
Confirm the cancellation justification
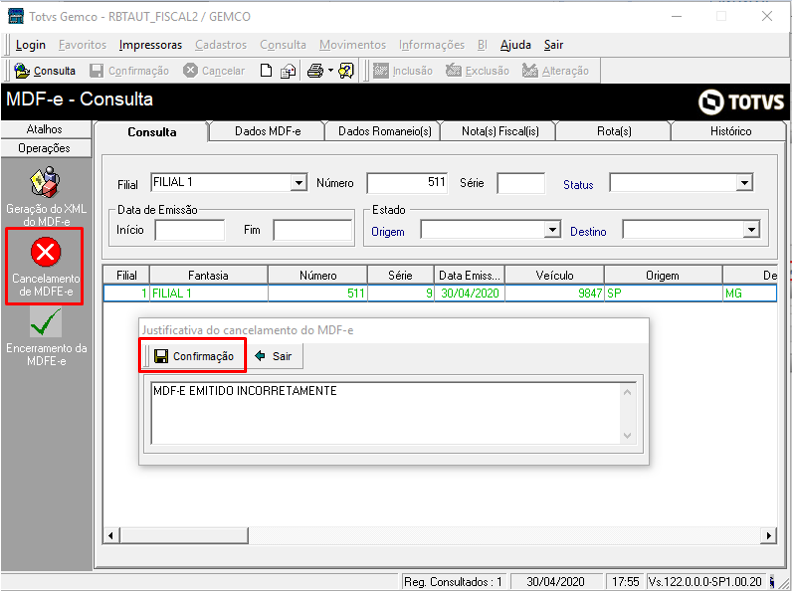pyautogui.click(x=194, y=356)
